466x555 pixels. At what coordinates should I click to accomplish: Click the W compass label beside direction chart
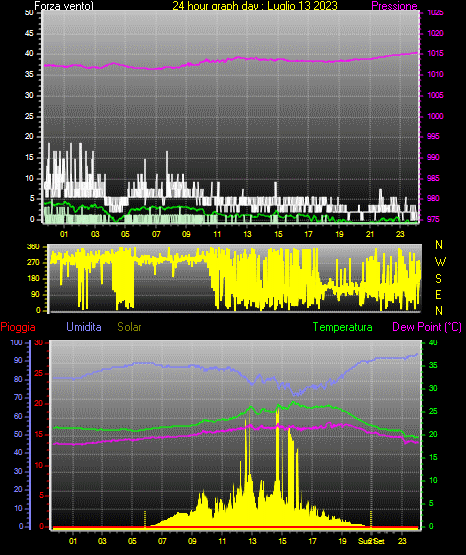[440, 262]
